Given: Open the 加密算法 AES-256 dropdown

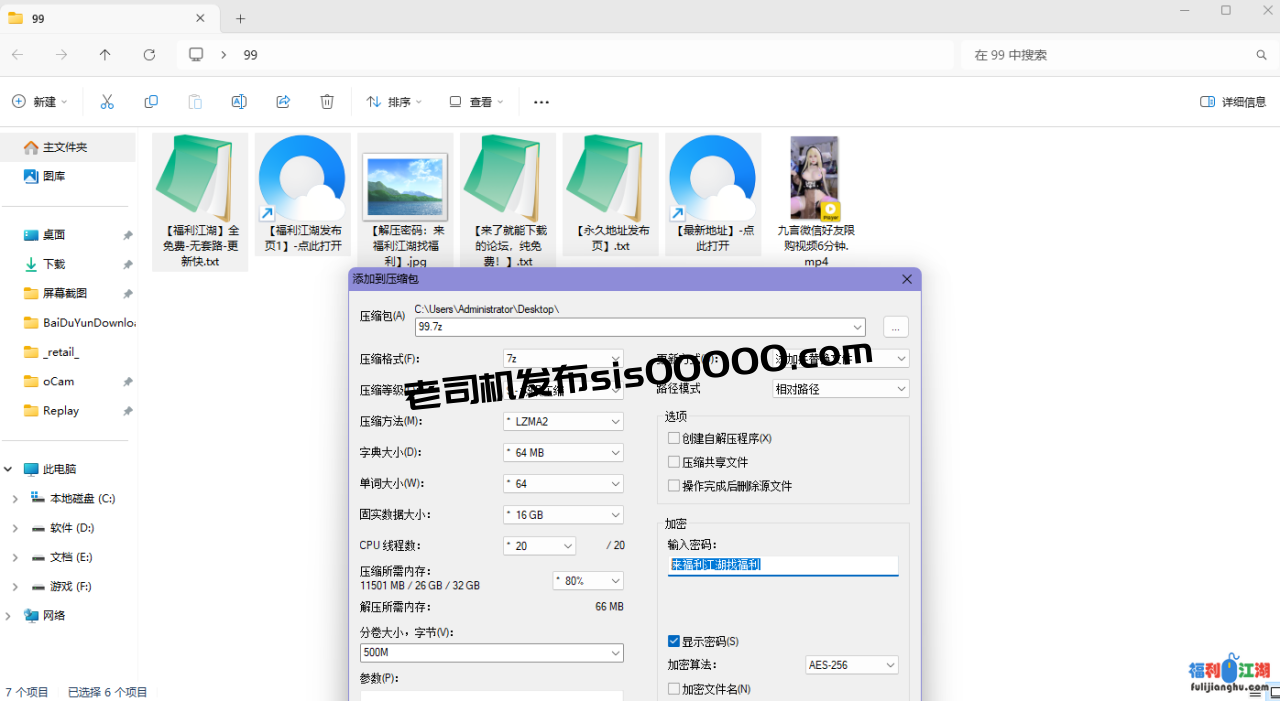Looking at the screenshot, I should click(x=852, y=665).
